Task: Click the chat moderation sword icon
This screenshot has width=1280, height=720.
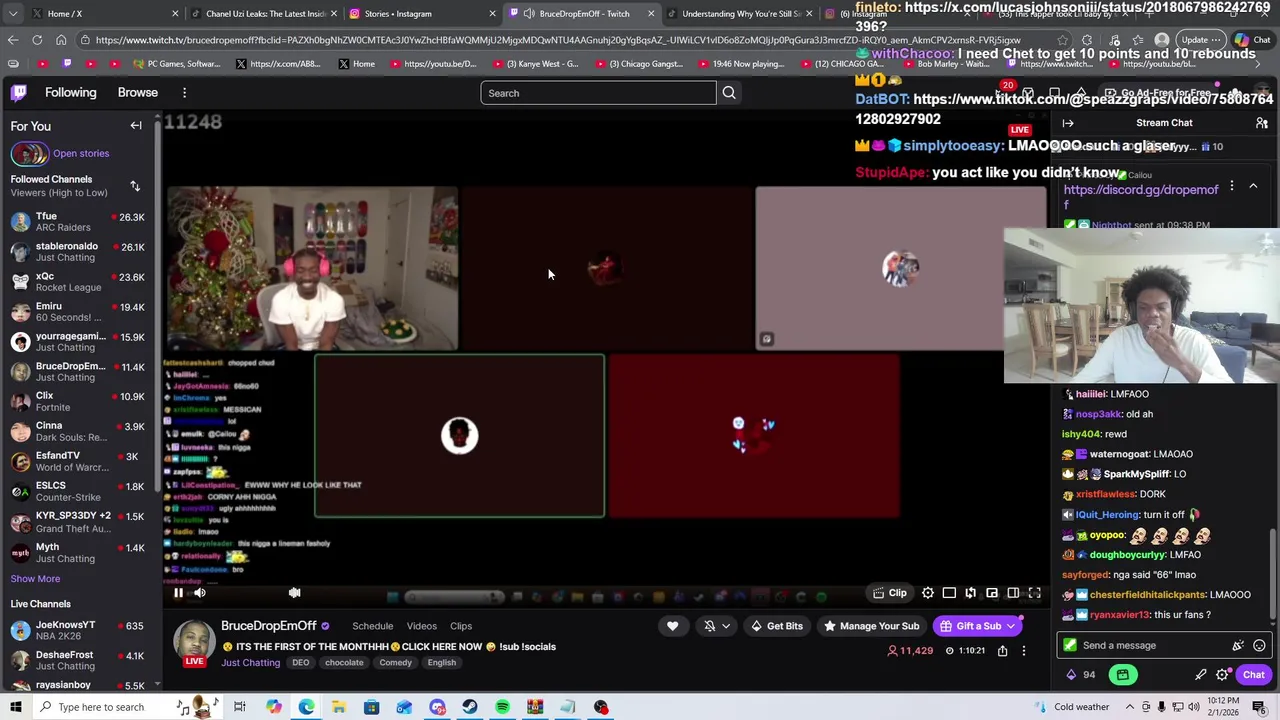Action: [1201, 675]
